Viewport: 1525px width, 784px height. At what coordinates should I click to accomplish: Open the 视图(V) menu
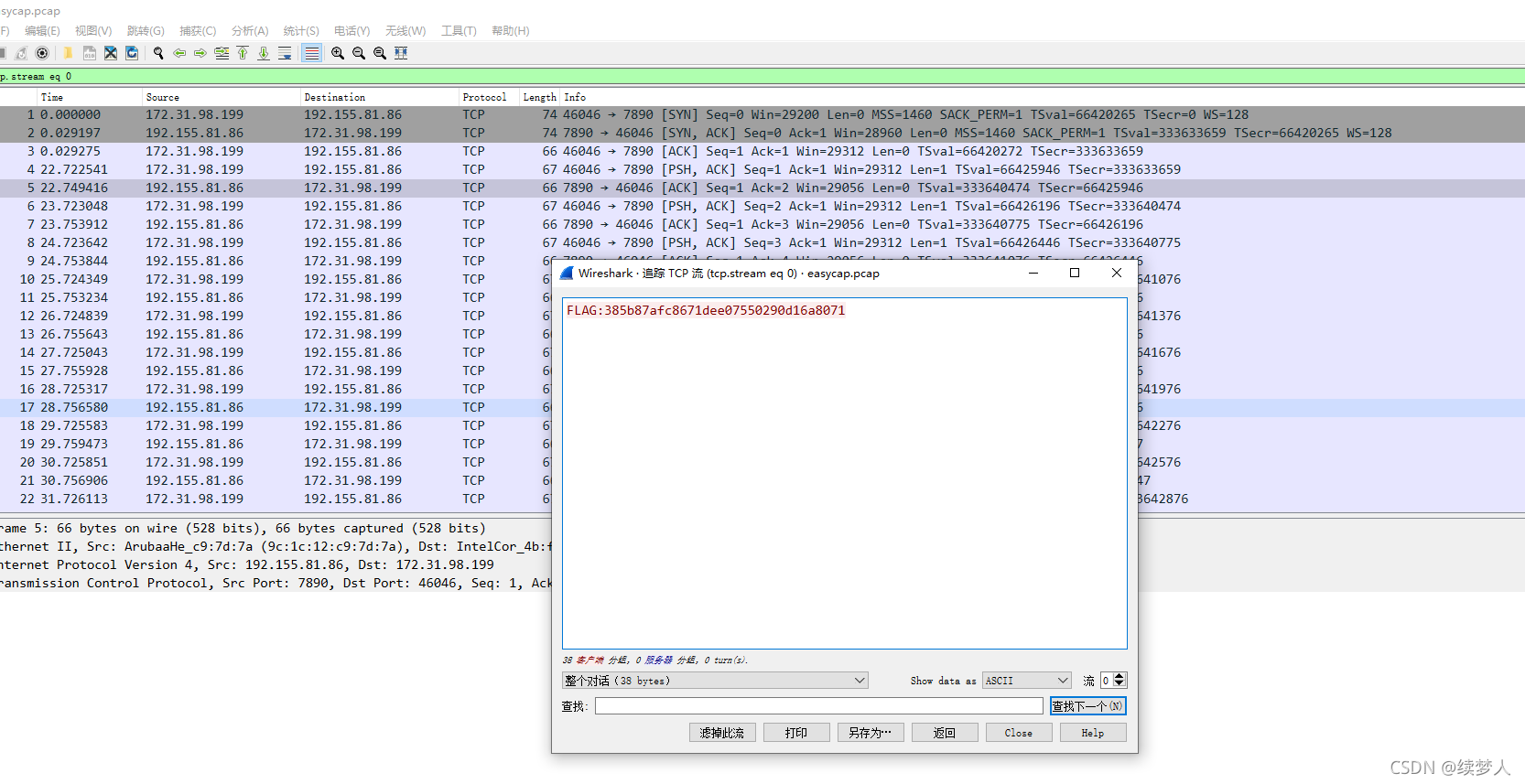(93, 31)
